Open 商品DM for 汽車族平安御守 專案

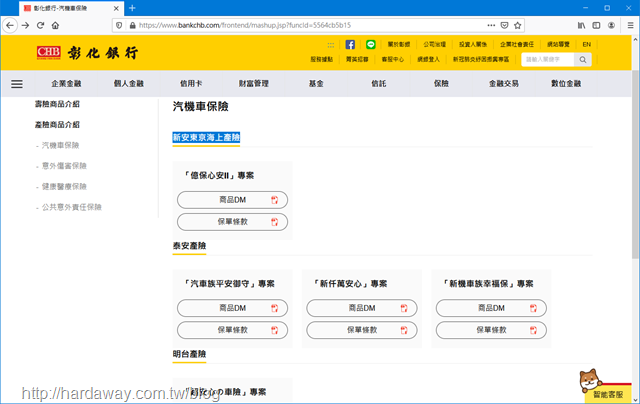coord(232,308)
